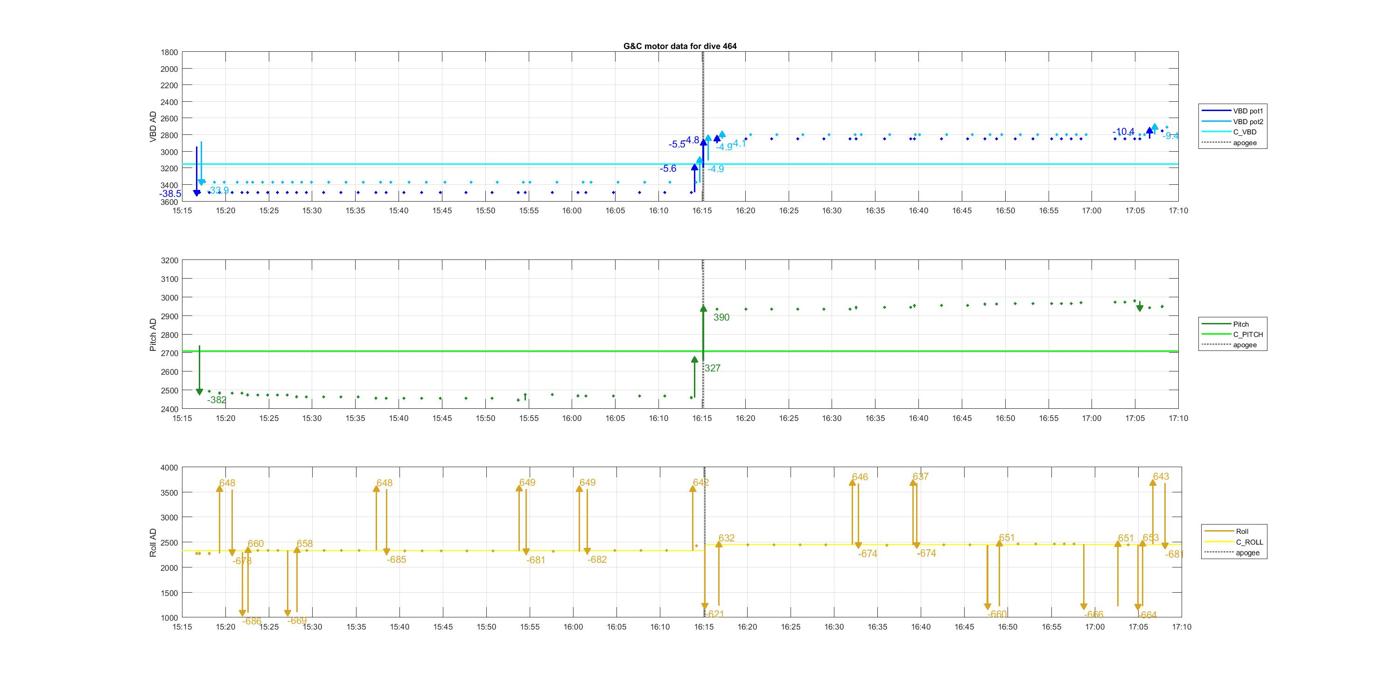Viewport: 1400px width, 693px height.
Task: Click the "660" roll annotation
Action: click(x=255, y=545)
